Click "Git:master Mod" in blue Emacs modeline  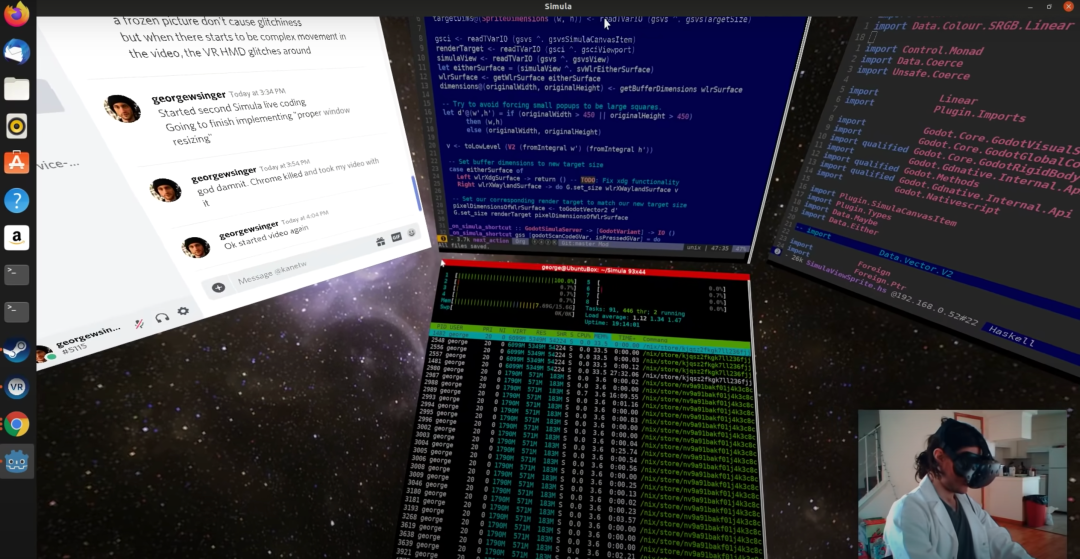click(x=583, y=242)
